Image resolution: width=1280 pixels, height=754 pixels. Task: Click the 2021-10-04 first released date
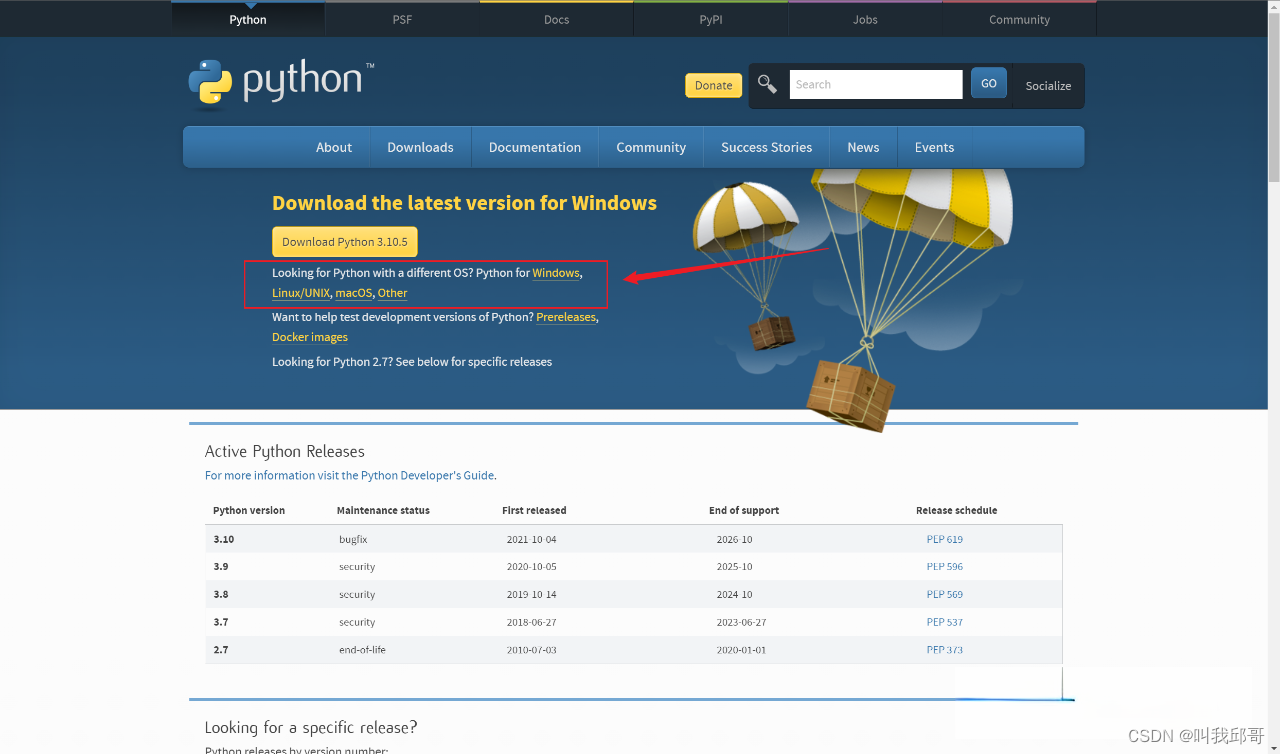[531, 539]
